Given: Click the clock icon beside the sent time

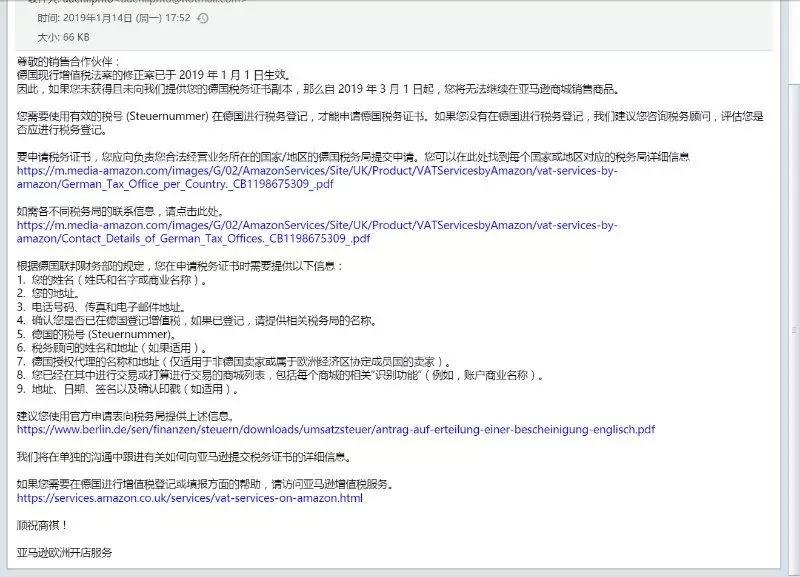Looking at the screenshot, I should click(203, 18).
